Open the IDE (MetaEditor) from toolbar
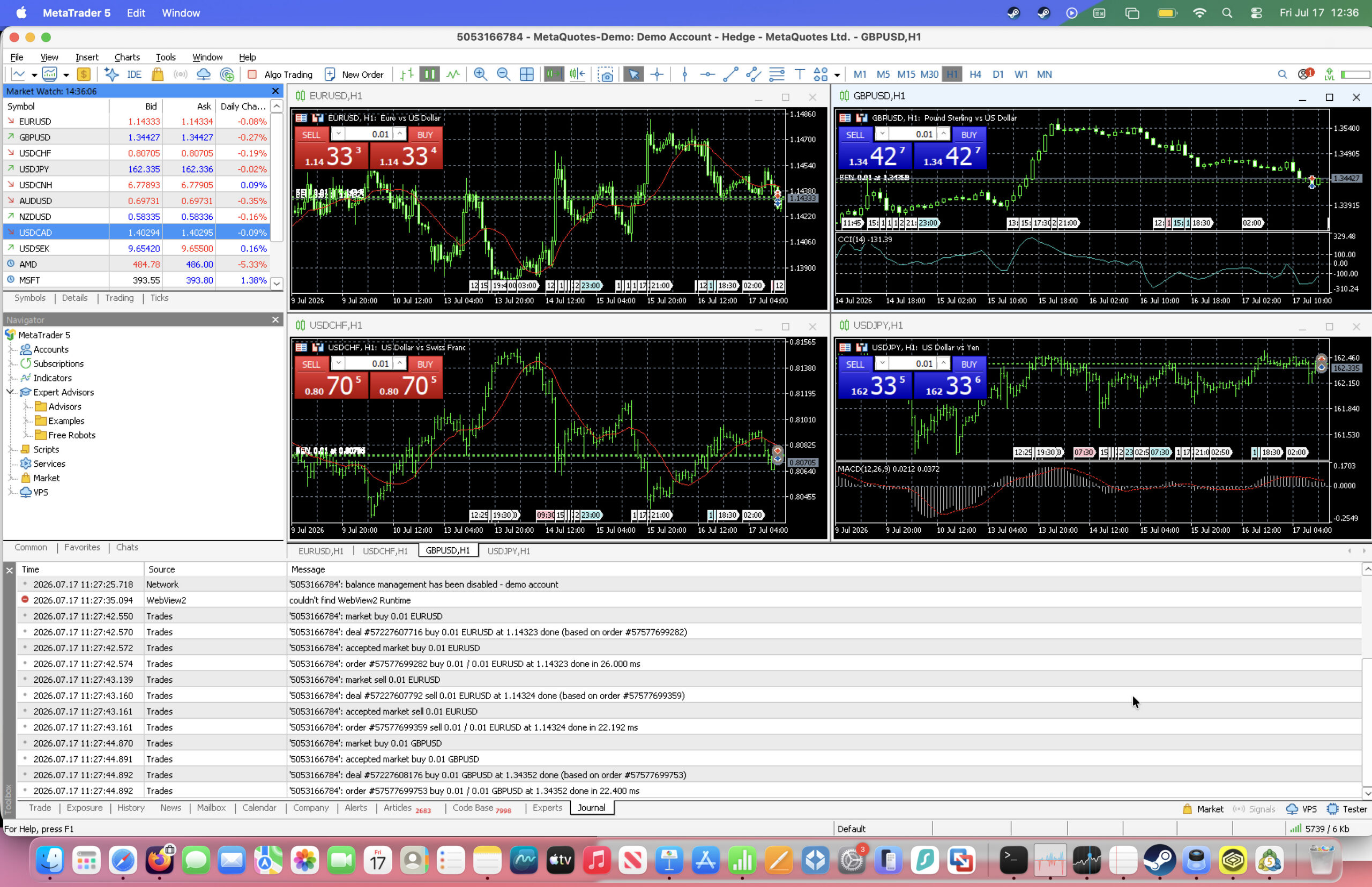 click(134, 74)
